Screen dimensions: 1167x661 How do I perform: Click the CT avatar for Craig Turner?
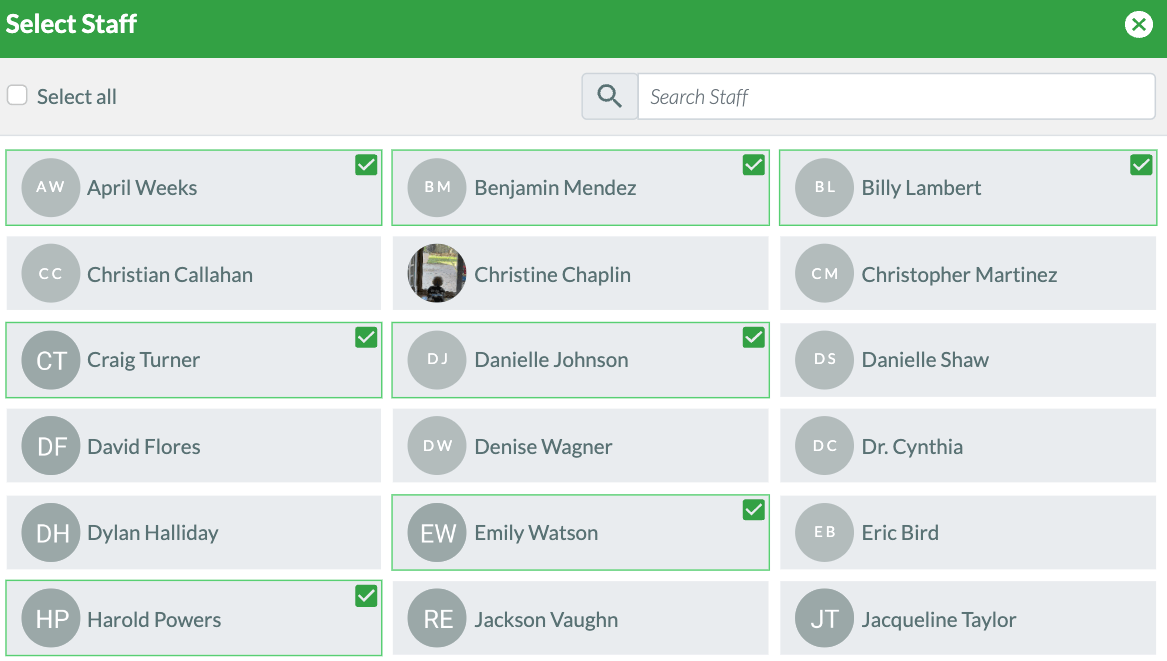(x=51, y=360)
